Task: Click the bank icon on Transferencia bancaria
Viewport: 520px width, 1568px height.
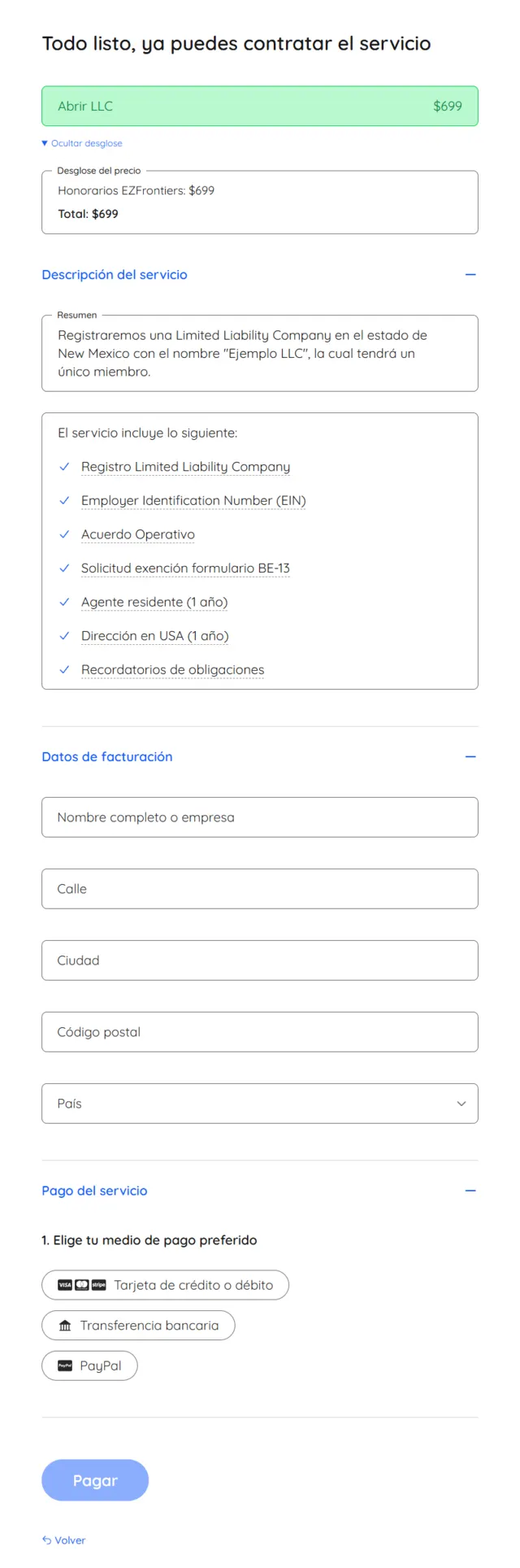Action: [x=66, y=1325]
